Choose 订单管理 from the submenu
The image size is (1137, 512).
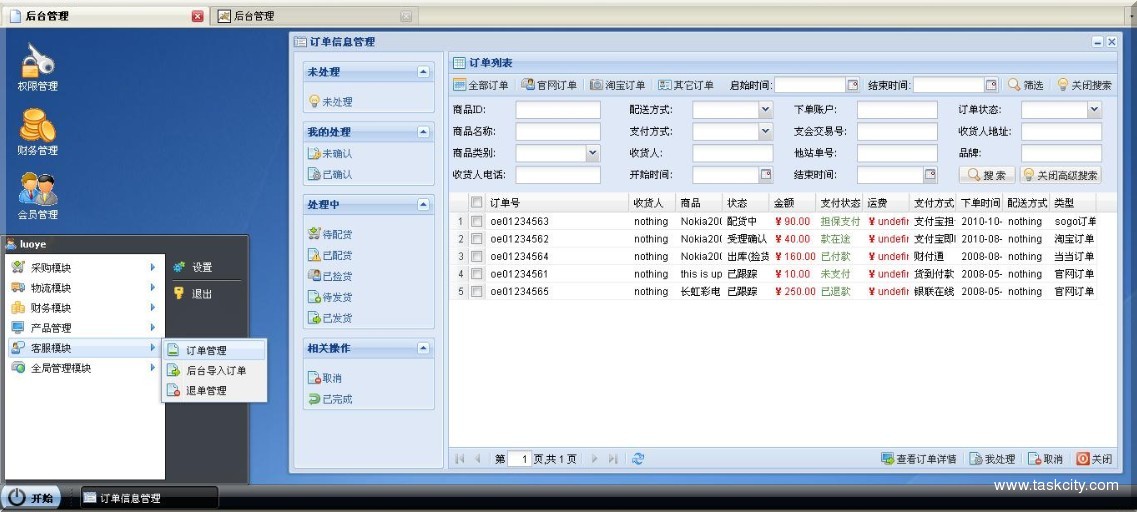[x=214, y=350]
